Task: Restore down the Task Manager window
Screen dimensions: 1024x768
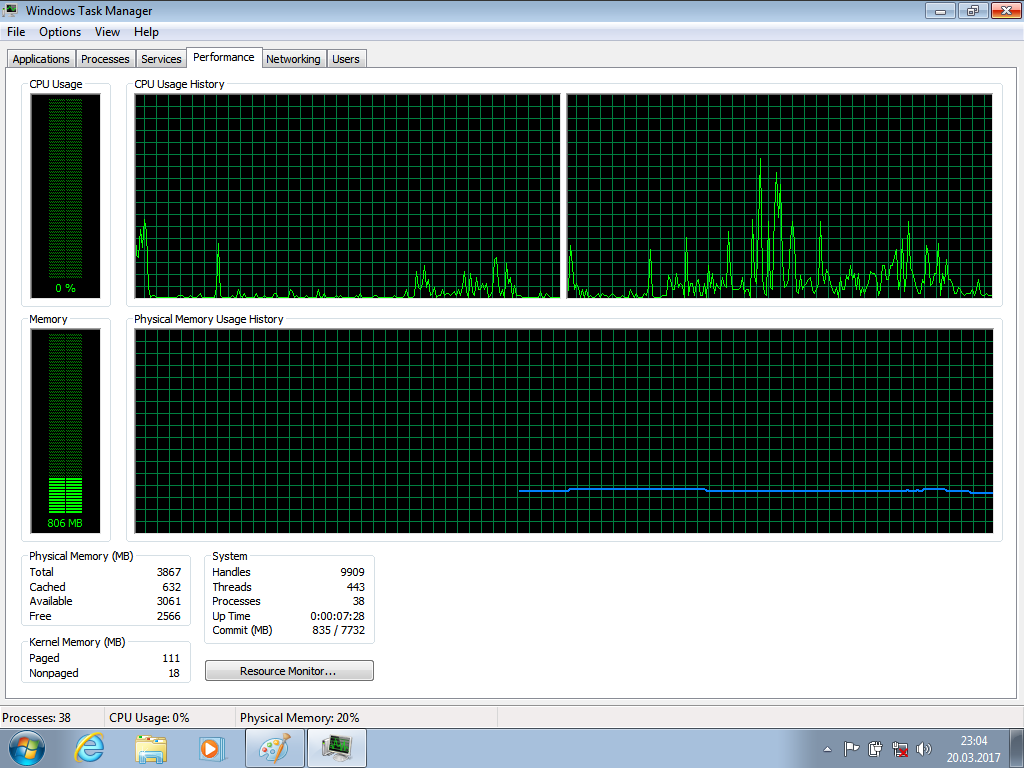Action: point(973,10)
